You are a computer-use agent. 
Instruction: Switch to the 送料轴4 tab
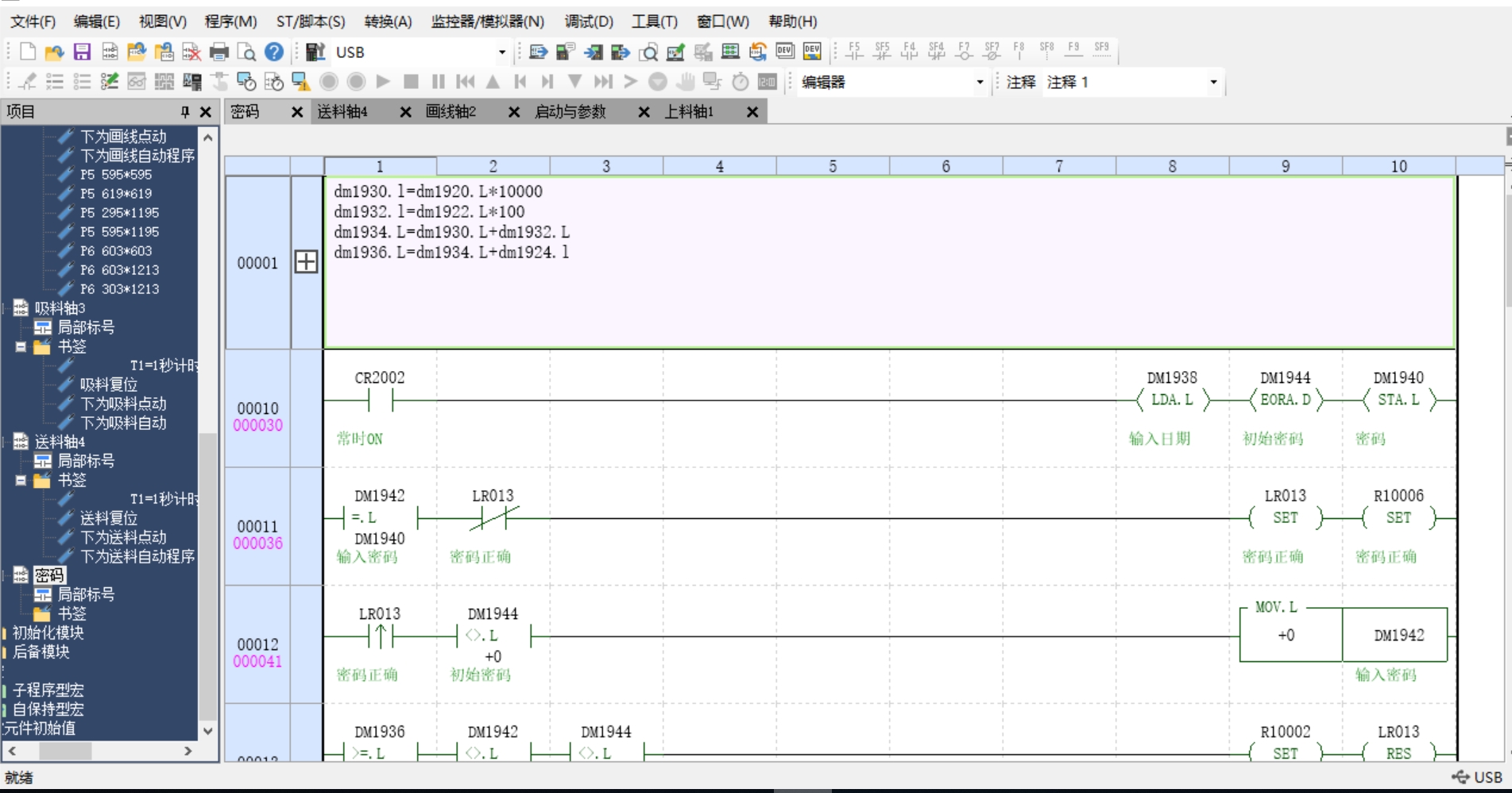pyautogui.click(x=343, y=112)
